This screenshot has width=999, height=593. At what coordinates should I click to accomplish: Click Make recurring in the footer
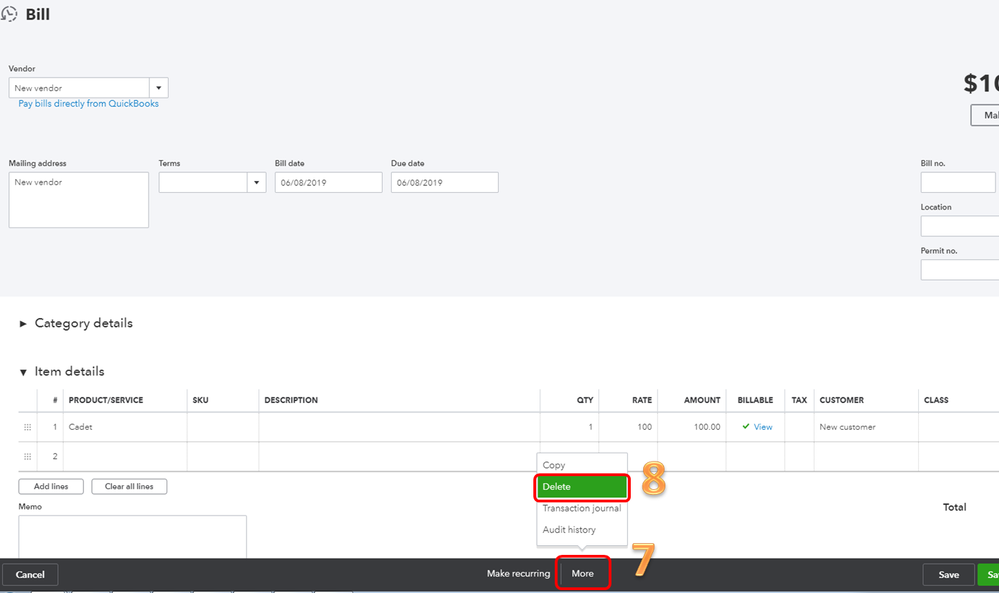point(518,573)
